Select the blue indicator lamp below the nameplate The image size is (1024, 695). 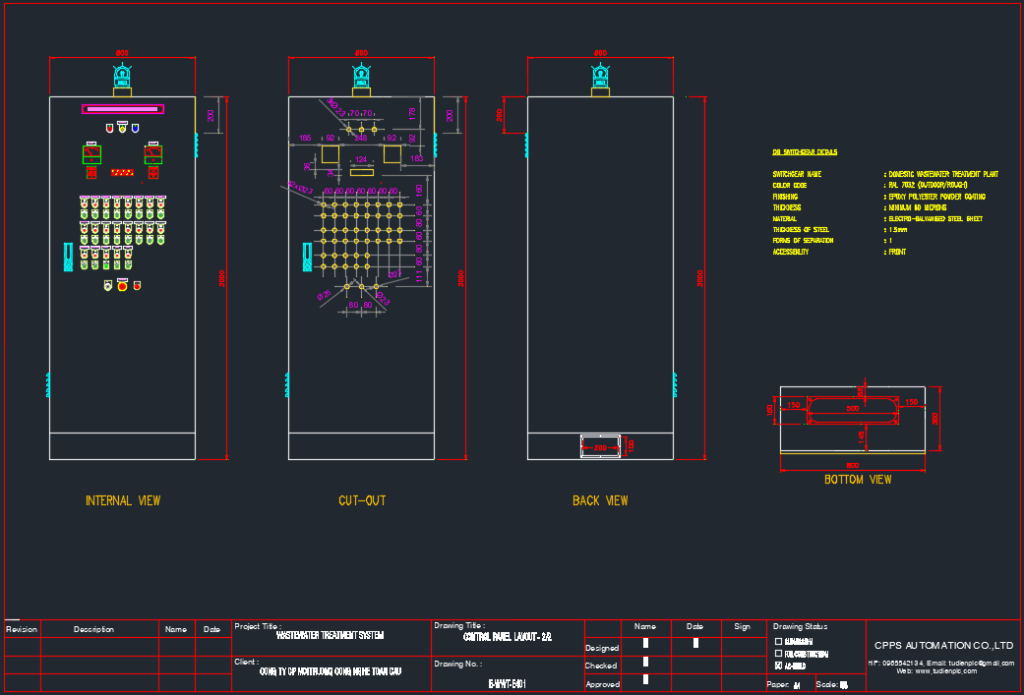tap(134, 127)
